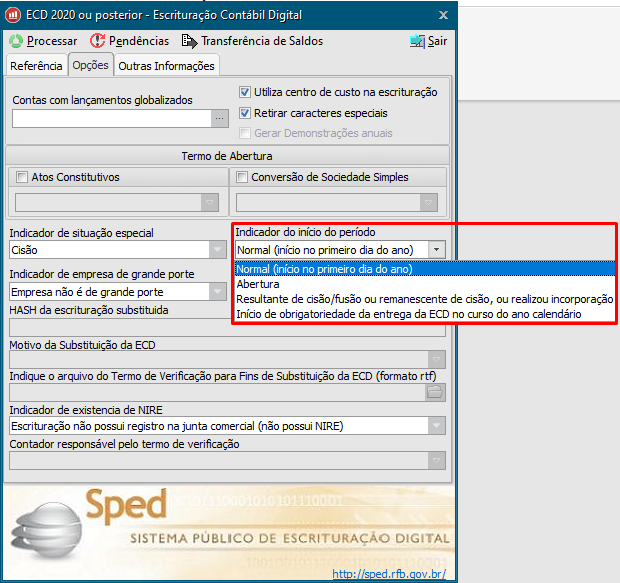Click the Processar toolbar icon
Viewport: 620px width, 583px height.
[x=17, y=41]
